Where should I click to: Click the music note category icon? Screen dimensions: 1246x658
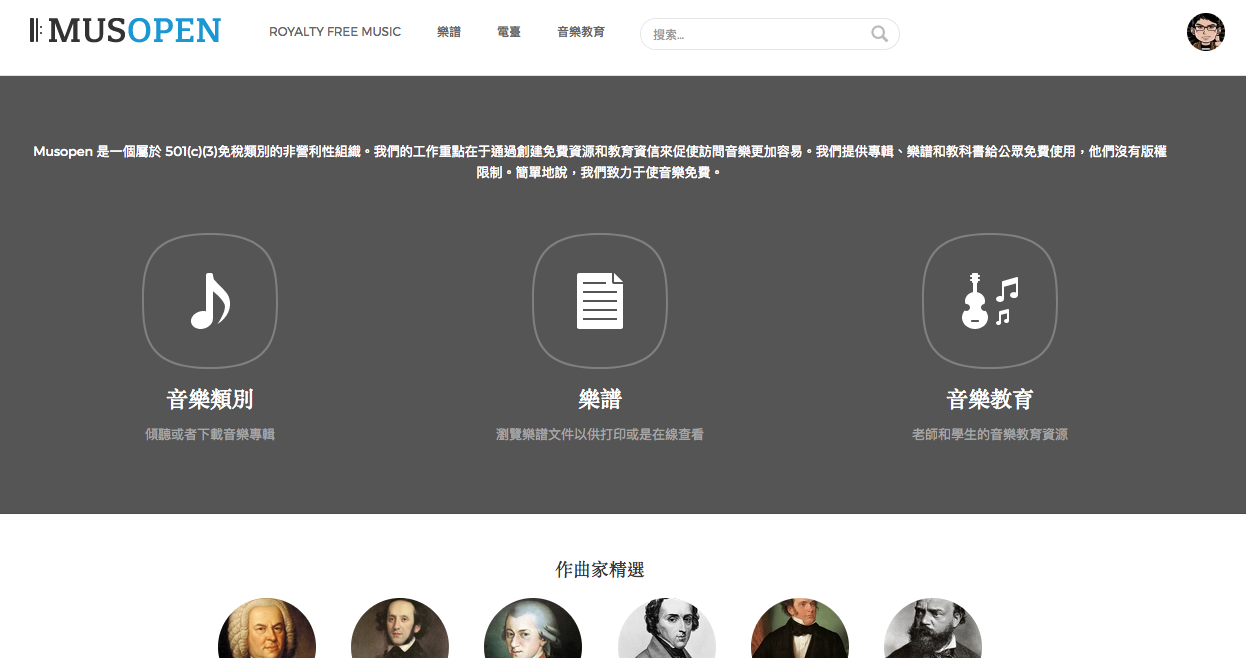[210, 301]
